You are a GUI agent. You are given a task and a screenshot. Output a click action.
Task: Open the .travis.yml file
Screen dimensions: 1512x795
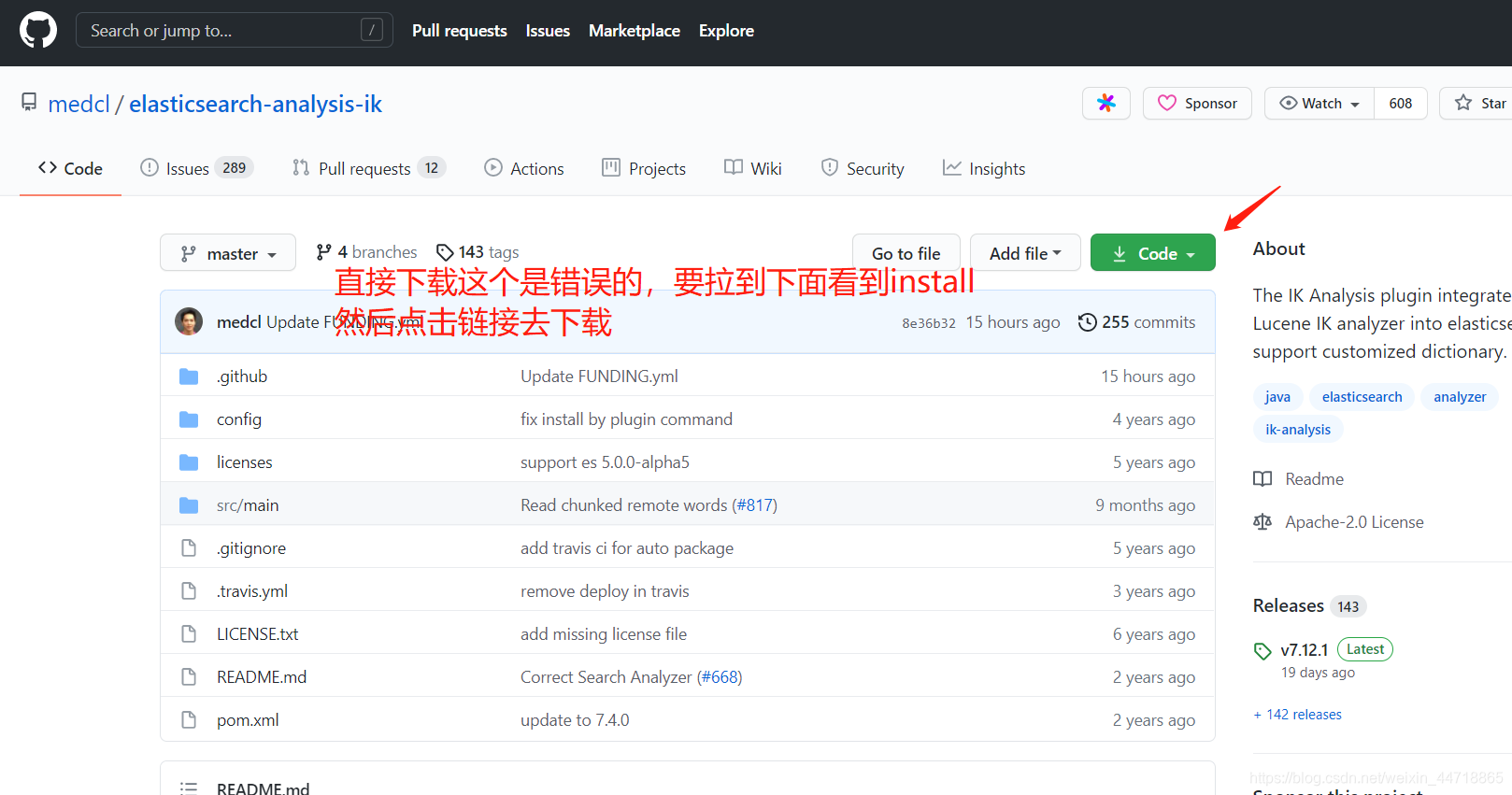pyautogui.click(x=252, y=591)
